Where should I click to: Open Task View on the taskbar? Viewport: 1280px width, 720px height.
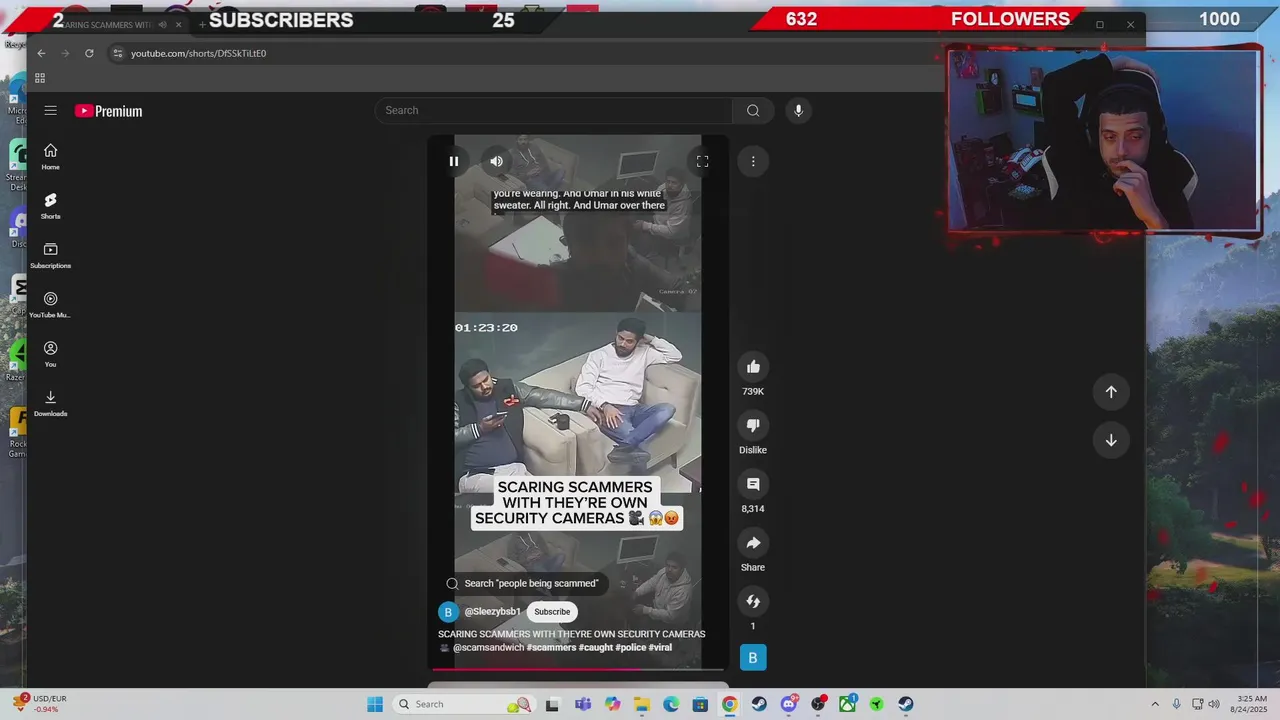point(552,704)
